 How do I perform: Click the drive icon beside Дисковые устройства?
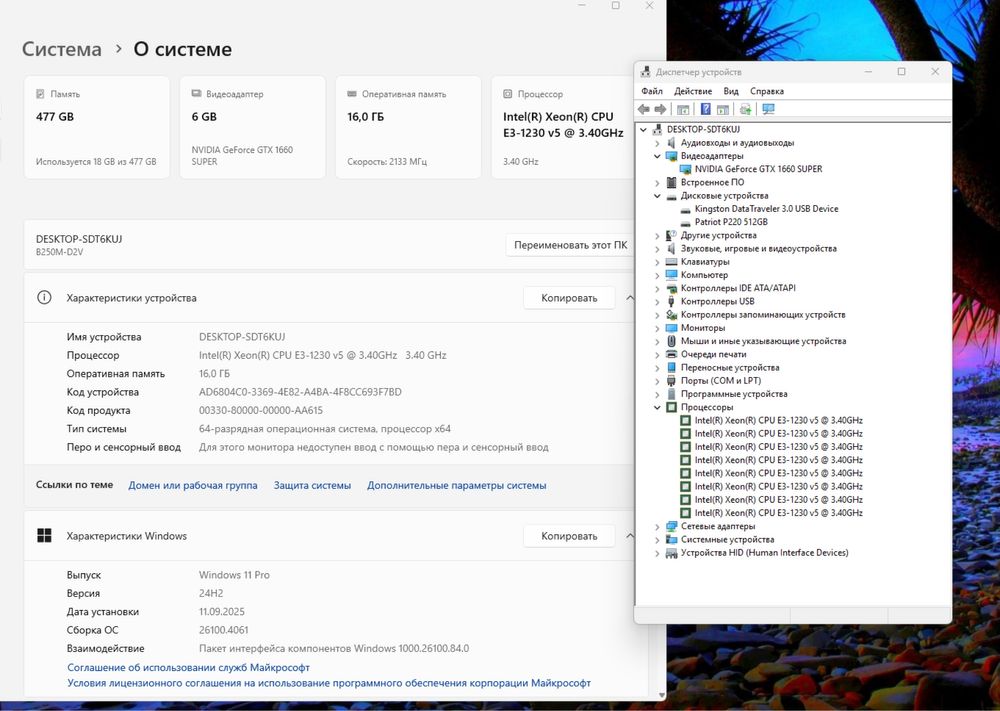click(x=671, y=196)
